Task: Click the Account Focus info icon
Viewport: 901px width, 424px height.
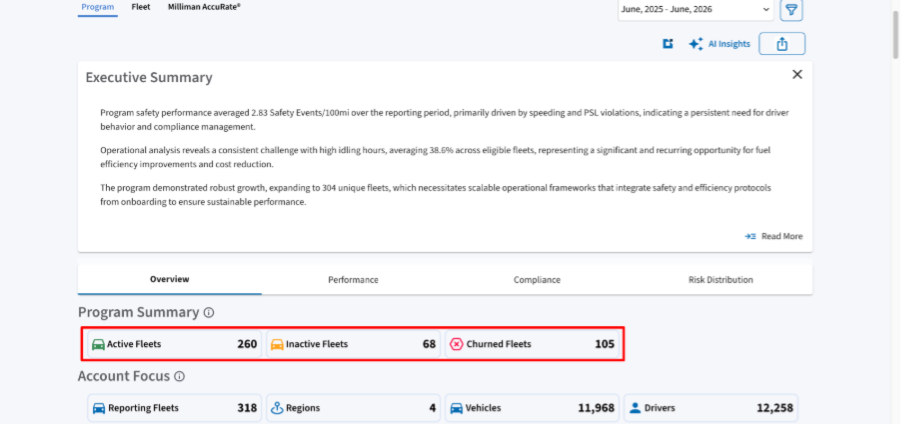Action: click(x=179, y=376)
